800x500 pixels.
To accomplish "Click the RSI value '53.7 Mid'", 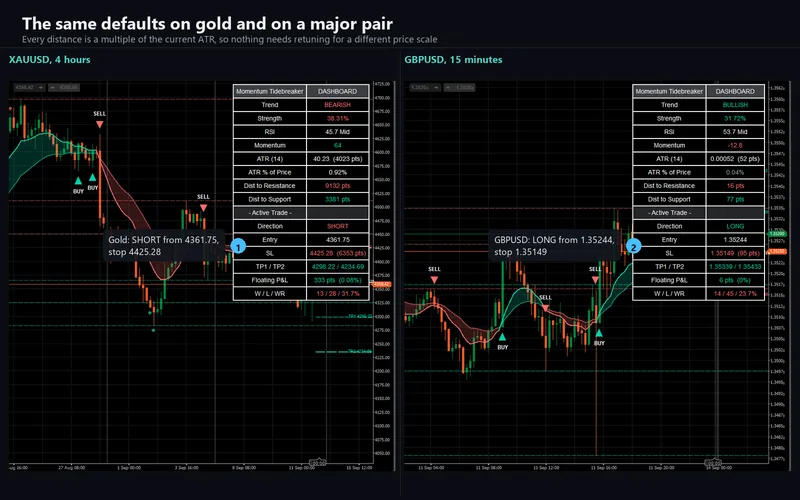I will point(735,132).
